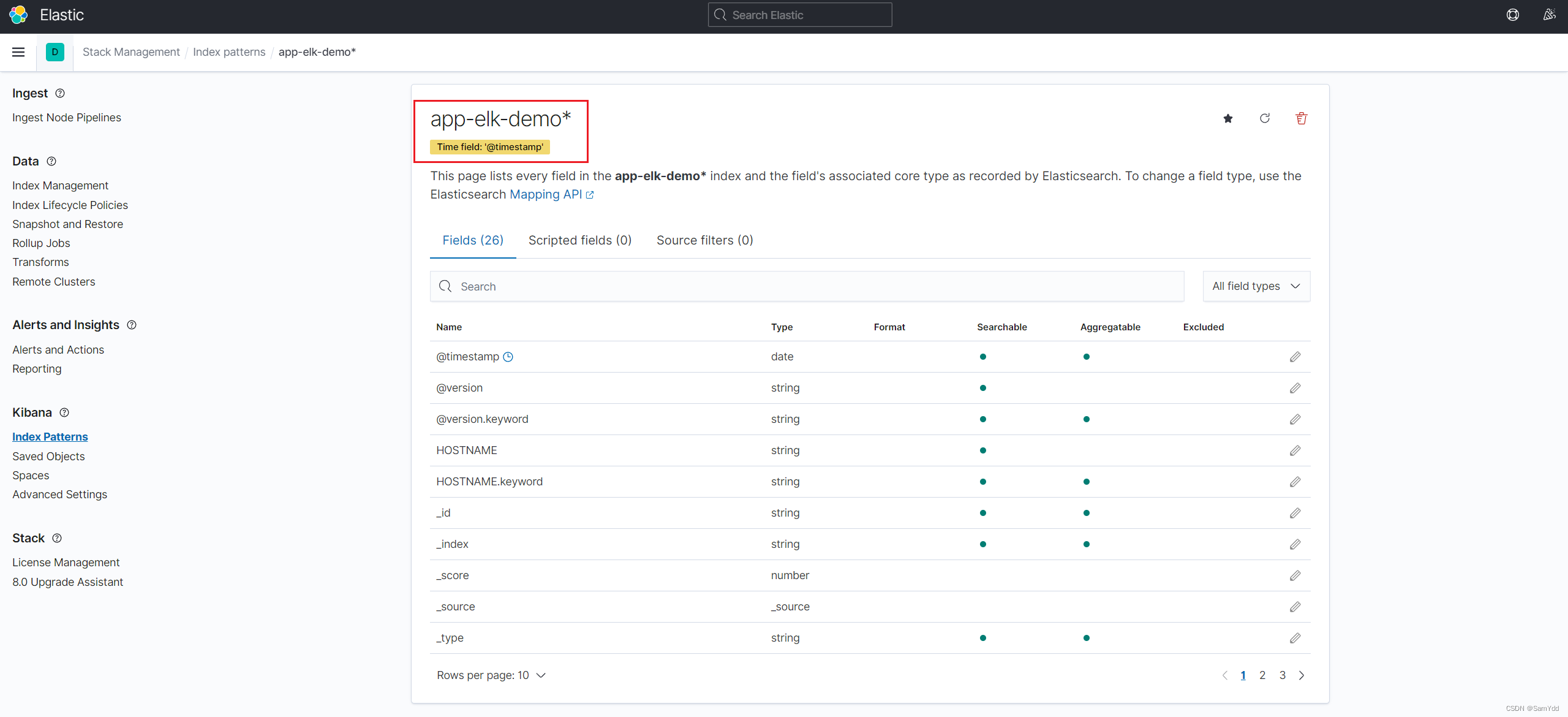The image size is (1568, 717).
Task: Click the green D space avatar
Action: [x=55, y=52]
